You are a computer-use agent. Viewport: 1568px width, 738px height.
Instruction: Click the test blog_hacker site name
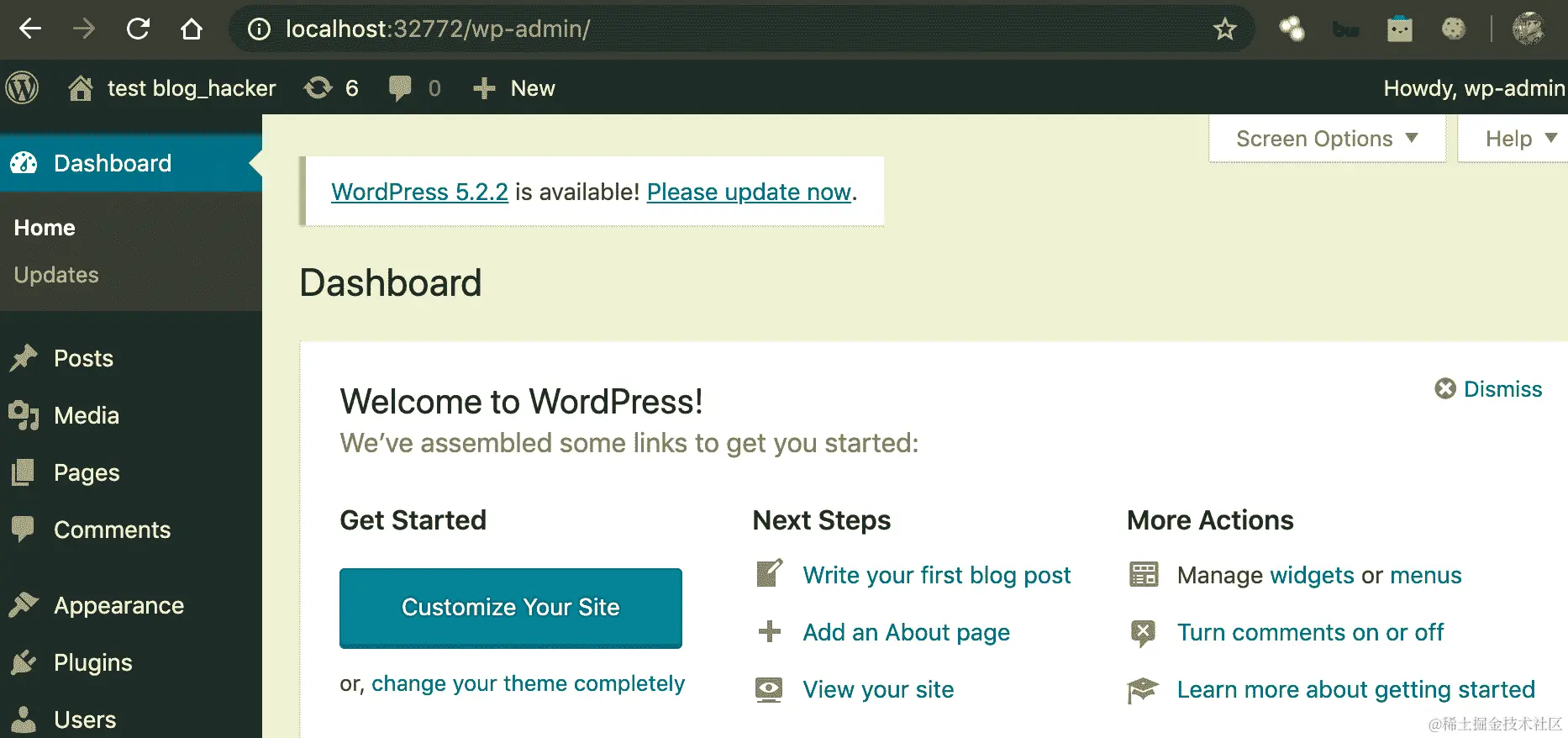(x=192, y=88)
